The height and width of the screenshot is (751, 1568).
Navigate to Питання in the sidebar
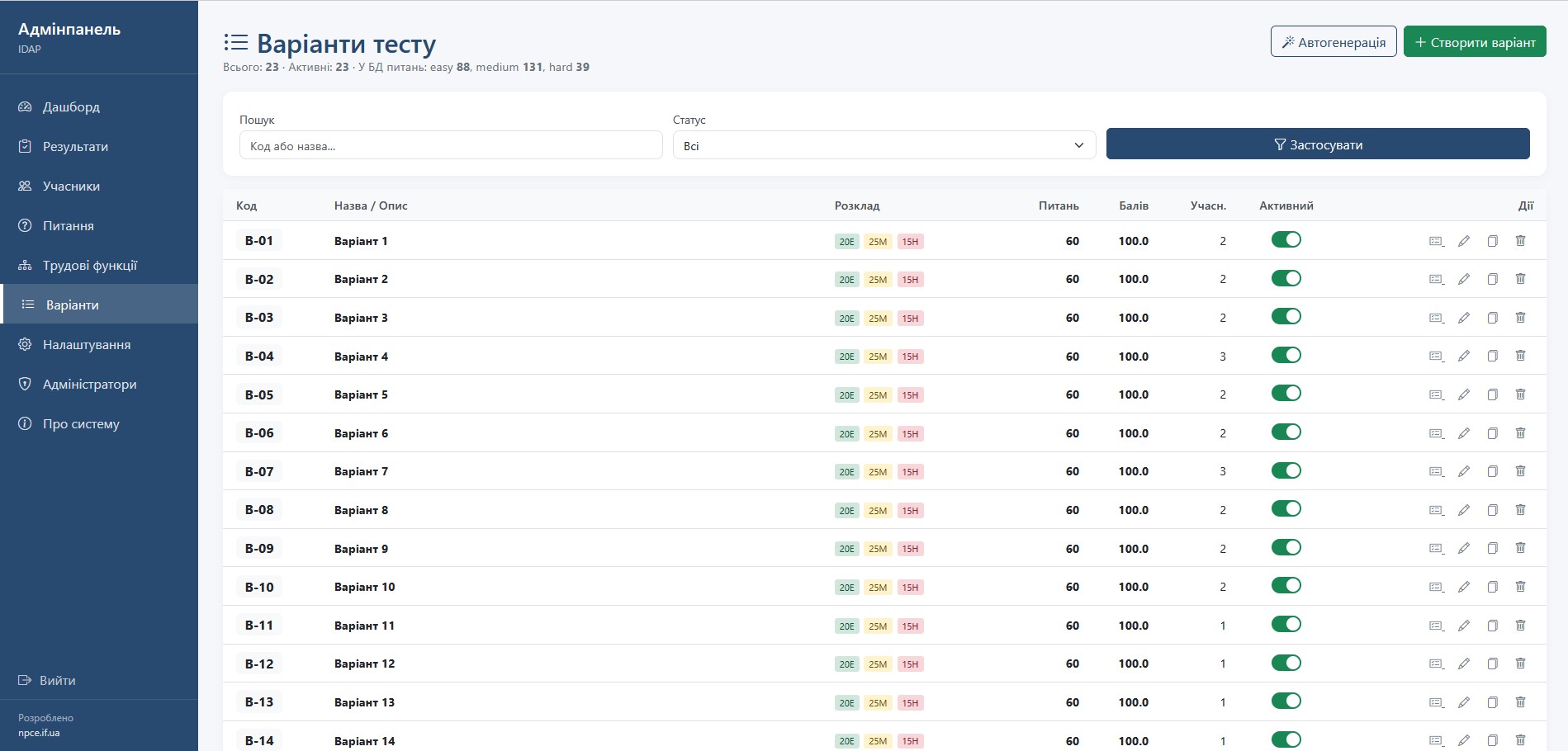99,225
